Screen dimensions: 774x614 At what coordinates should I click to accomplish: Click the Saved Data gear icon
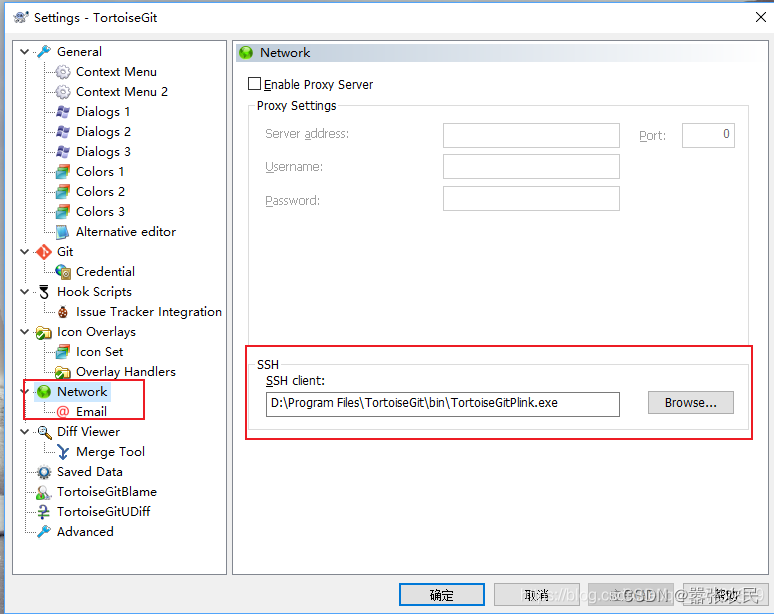coord(44,472)
